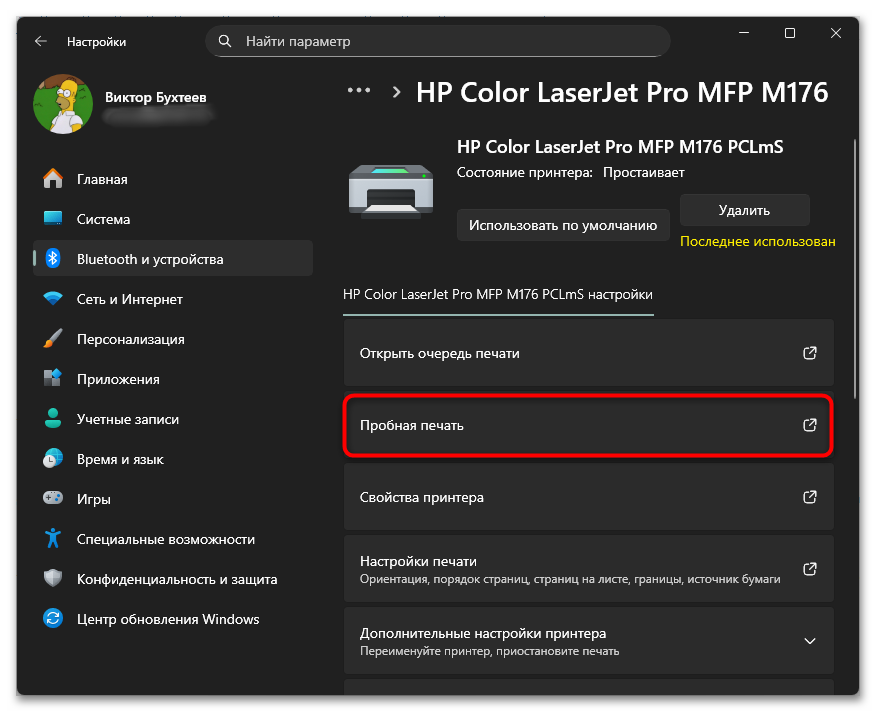
Task: Click the Простаивает printer status text
Action: point(644,173)
